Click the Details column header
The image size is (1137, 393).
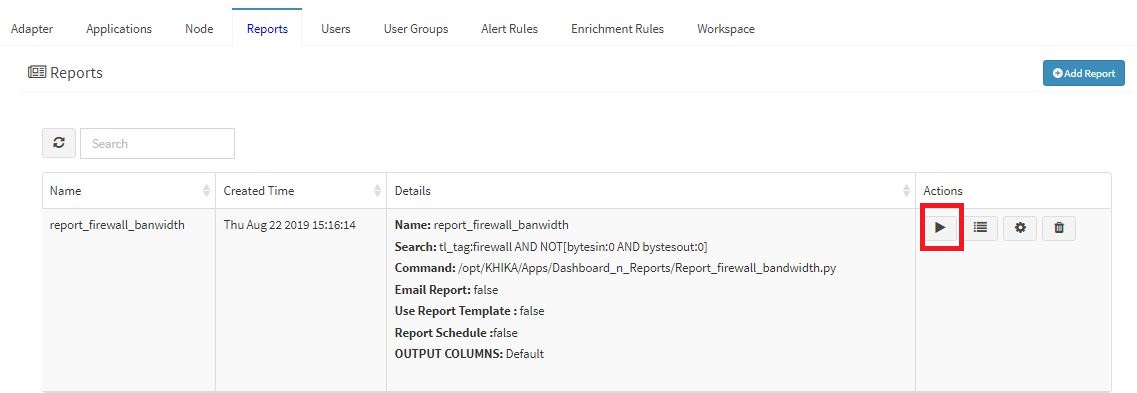coord(650,191)
